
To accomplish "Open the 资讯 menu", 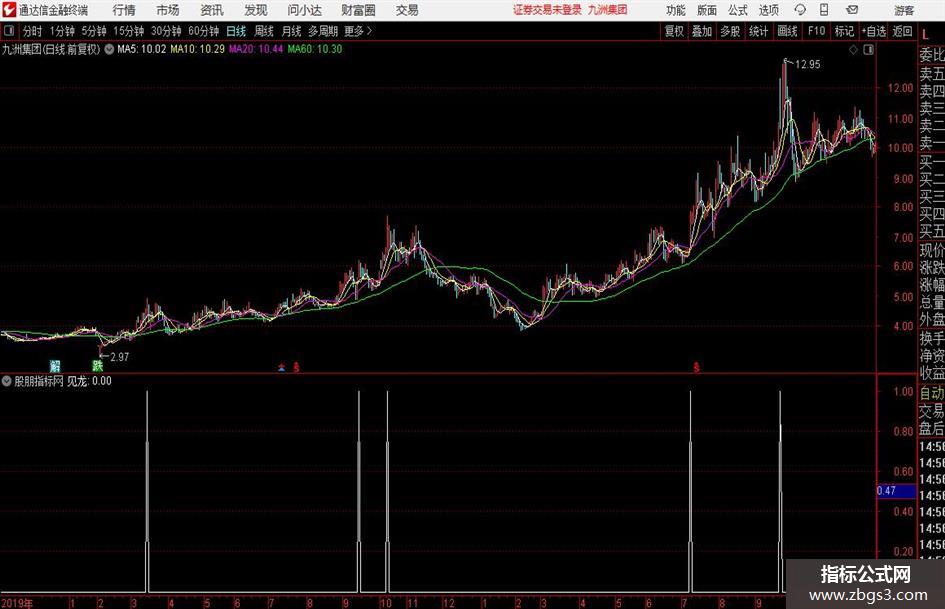I will point(212,10).
